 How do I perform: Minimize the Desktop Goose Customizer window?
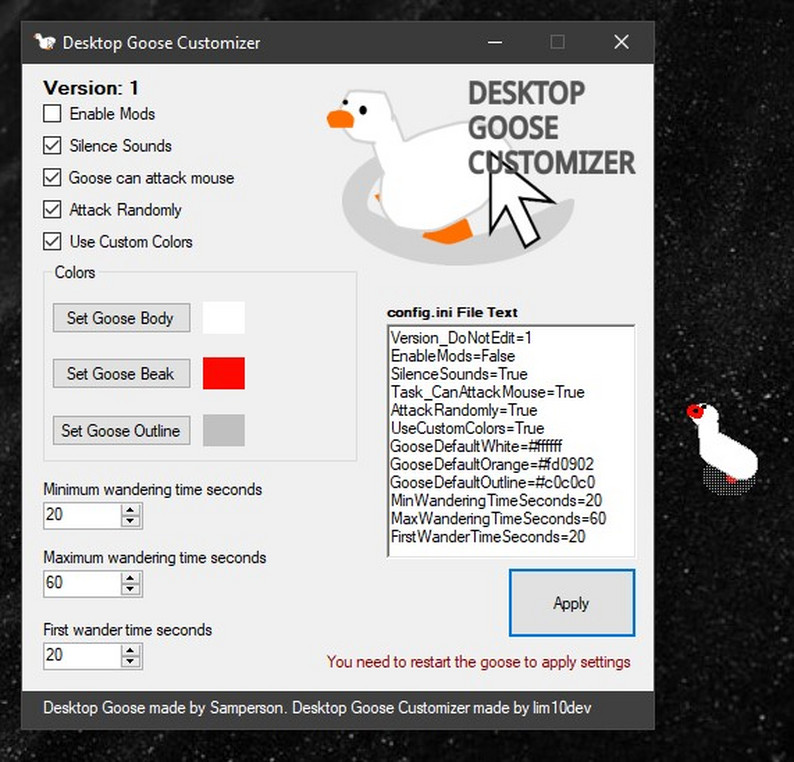(x=495, y=42)
